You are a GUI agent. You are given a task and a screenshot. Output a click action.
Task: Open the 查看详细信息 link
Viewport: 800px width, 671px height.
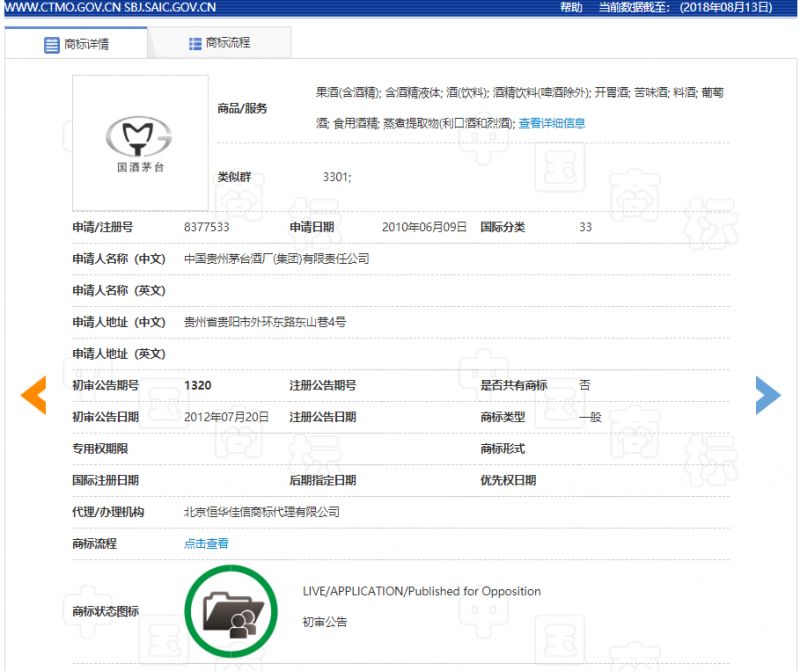pos(552,123)
